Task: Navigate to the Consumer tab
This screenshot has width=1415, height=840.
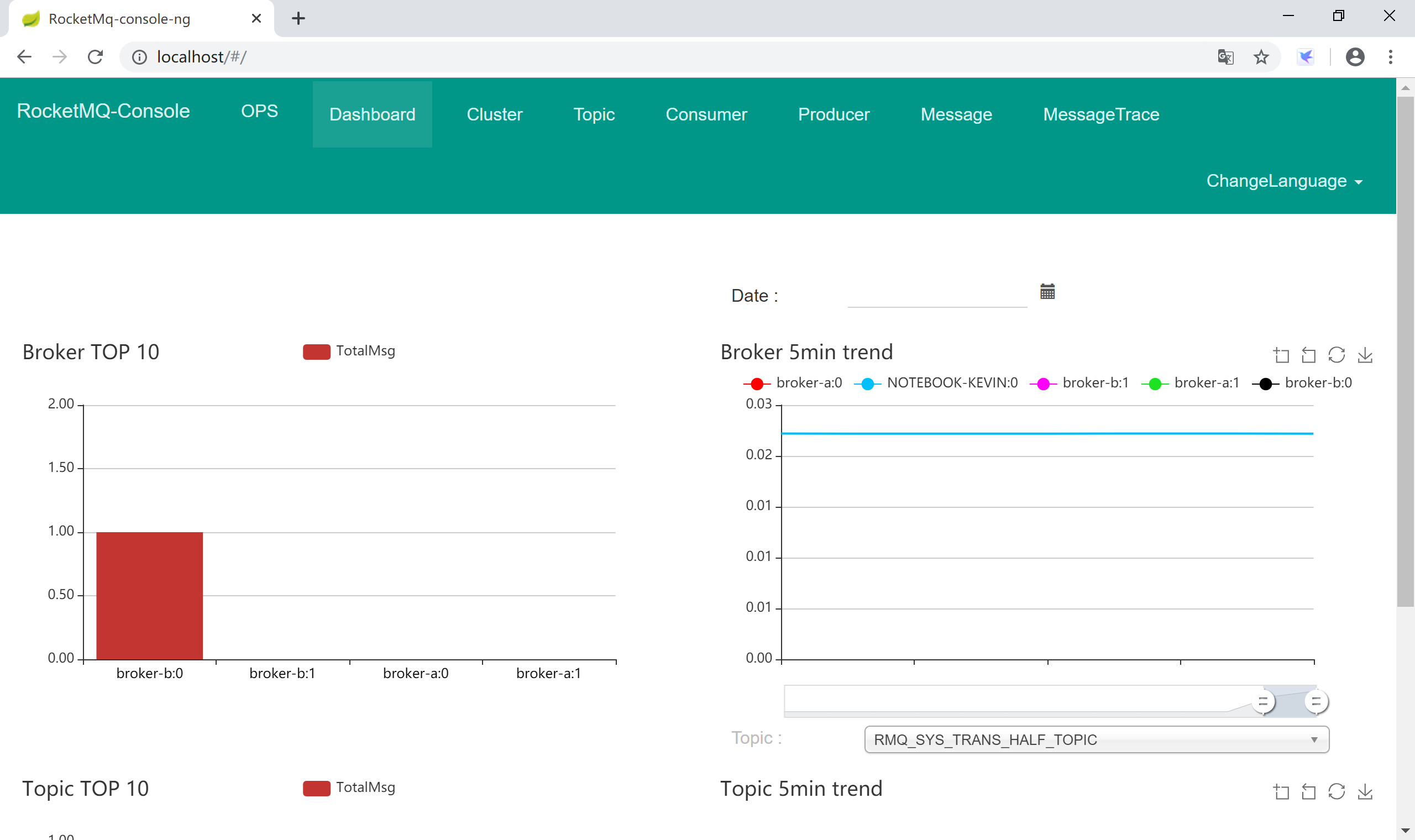Action: point(707,113)
